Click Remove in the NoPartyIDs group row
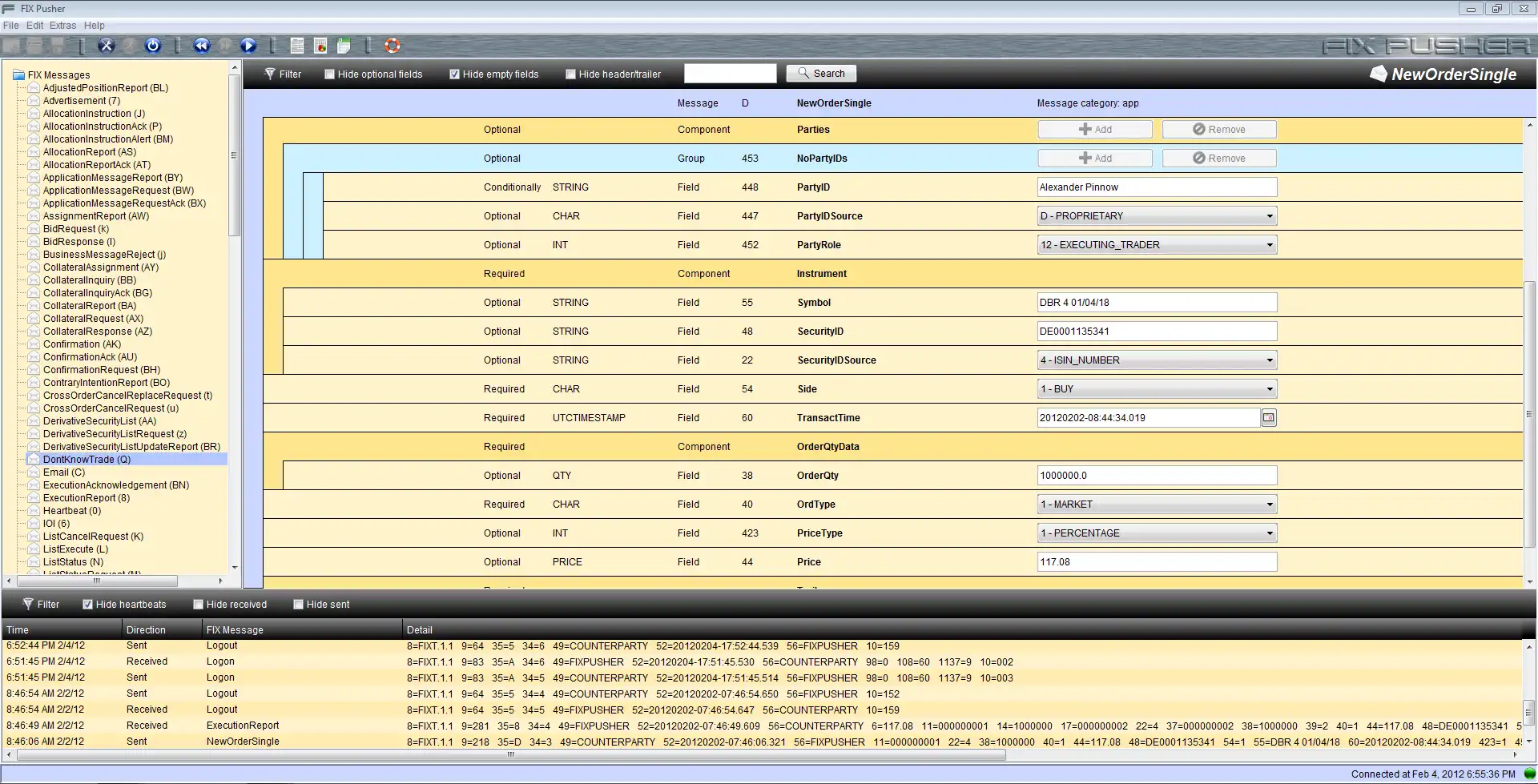 click(1219, 159)
